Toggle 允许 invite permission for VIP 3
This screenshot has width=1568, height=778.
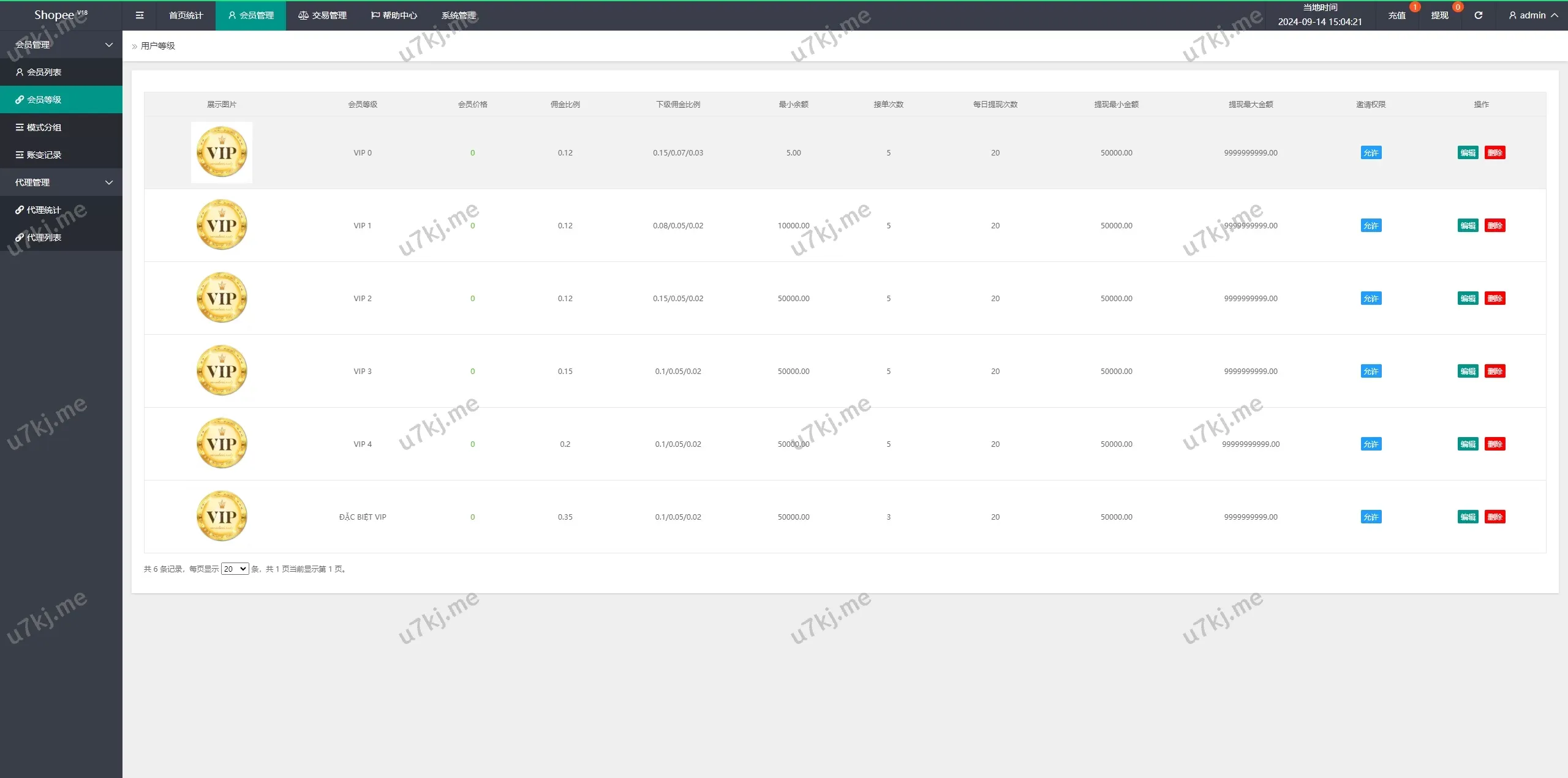click(1371, 372)
